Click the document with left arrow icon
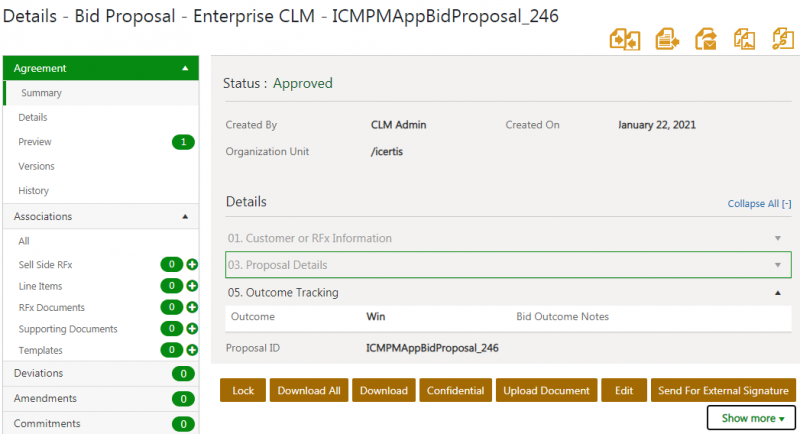The width and height of the screenshot is (800, 434). tap(667, 39)
